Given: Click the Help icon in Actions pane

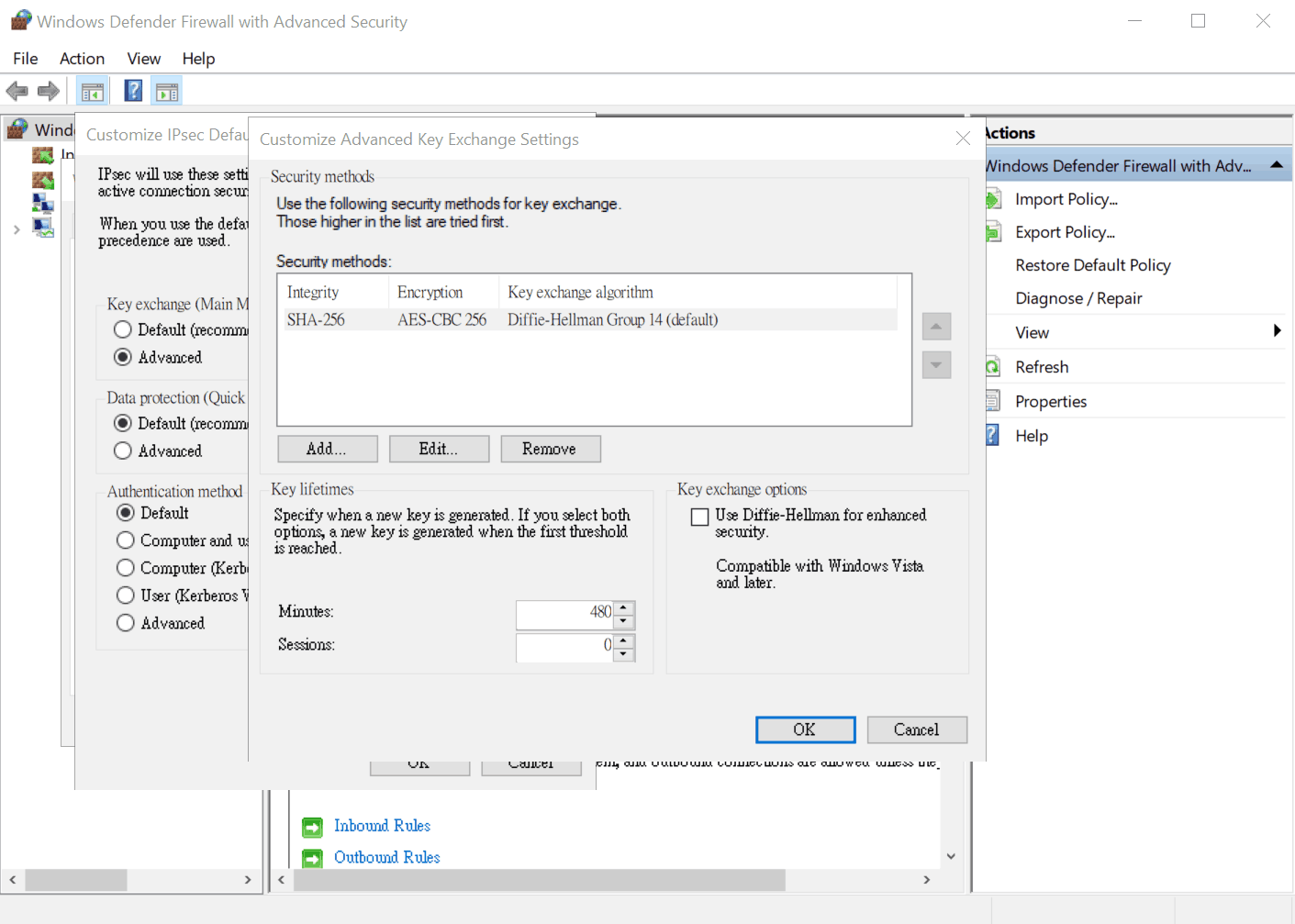Looking at the screenshot, I should click(x=993, y=435).
